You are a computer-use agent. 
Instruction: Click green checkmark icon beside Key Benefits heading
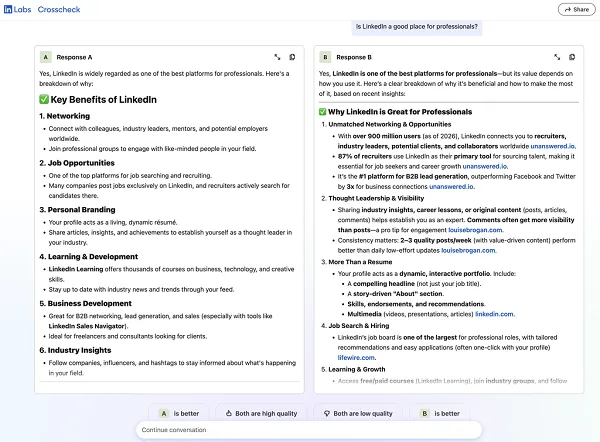pyautogui.click(x=44, y=99)
